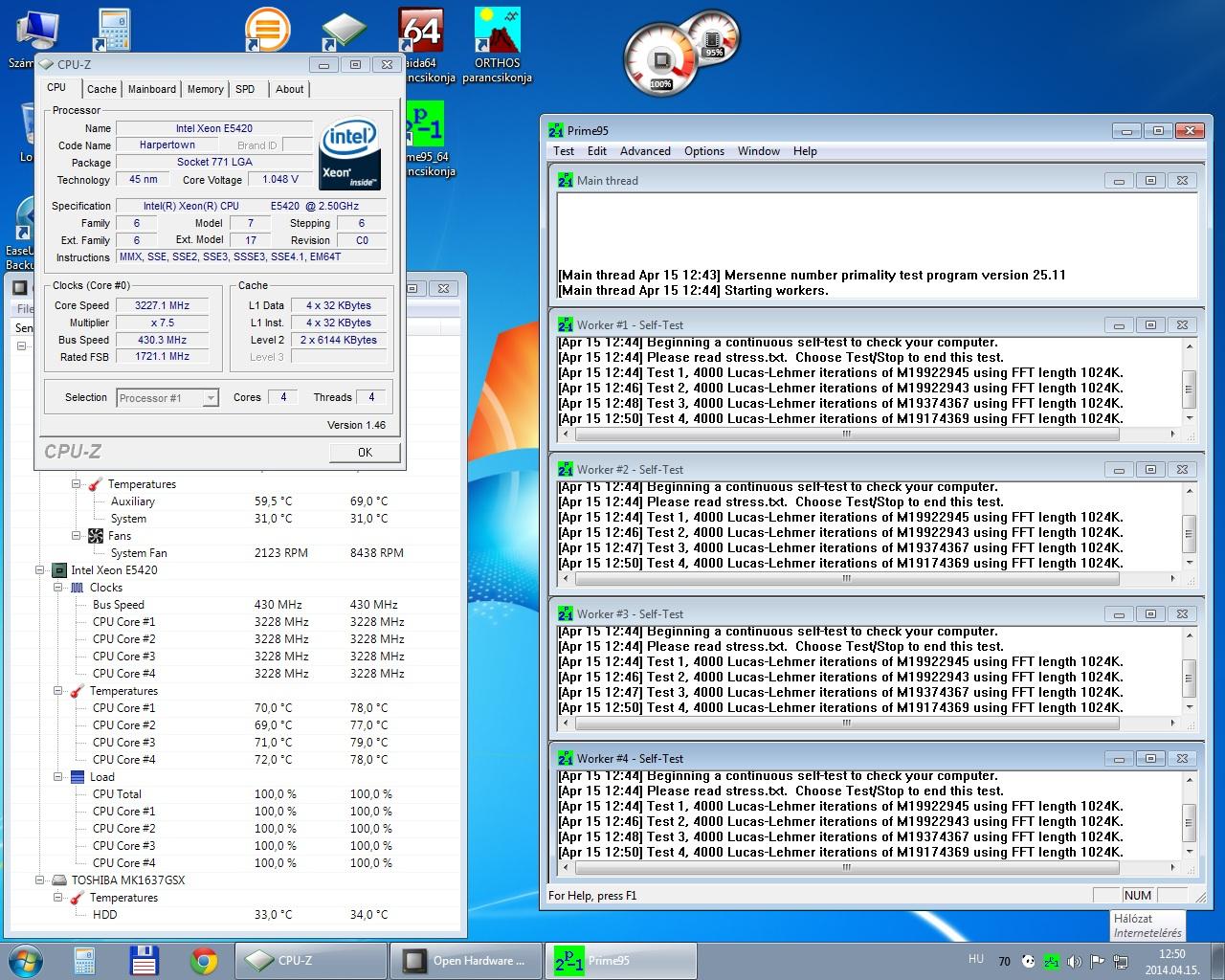Click the Clocks waveform icon in the tree

78,588
